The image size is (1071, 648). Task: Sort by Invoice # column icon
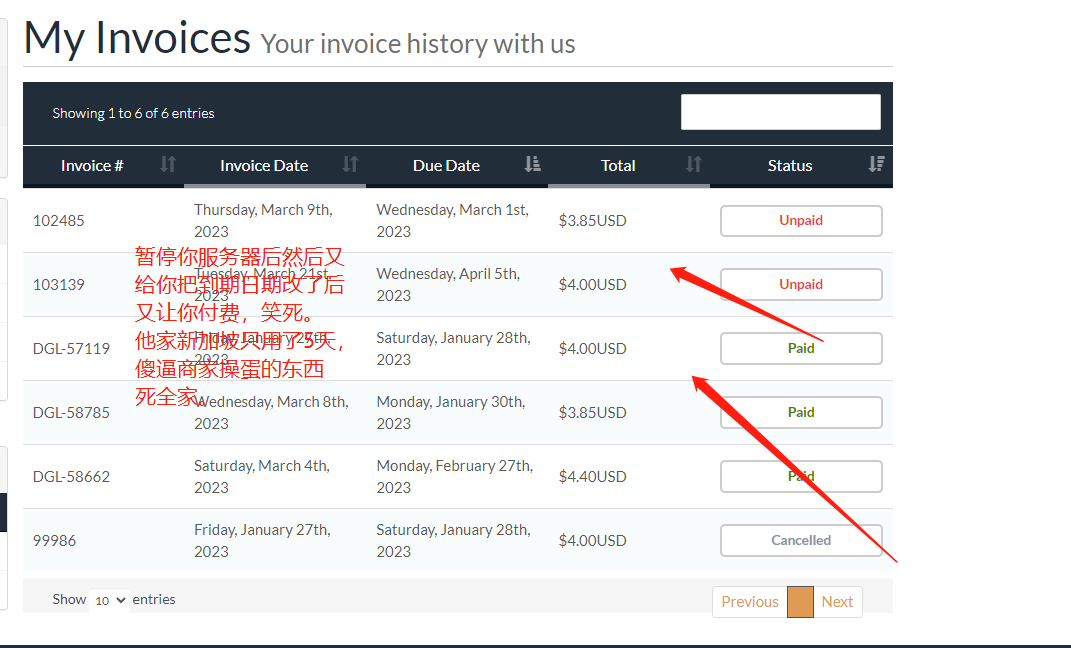click(x=168, y=165)
